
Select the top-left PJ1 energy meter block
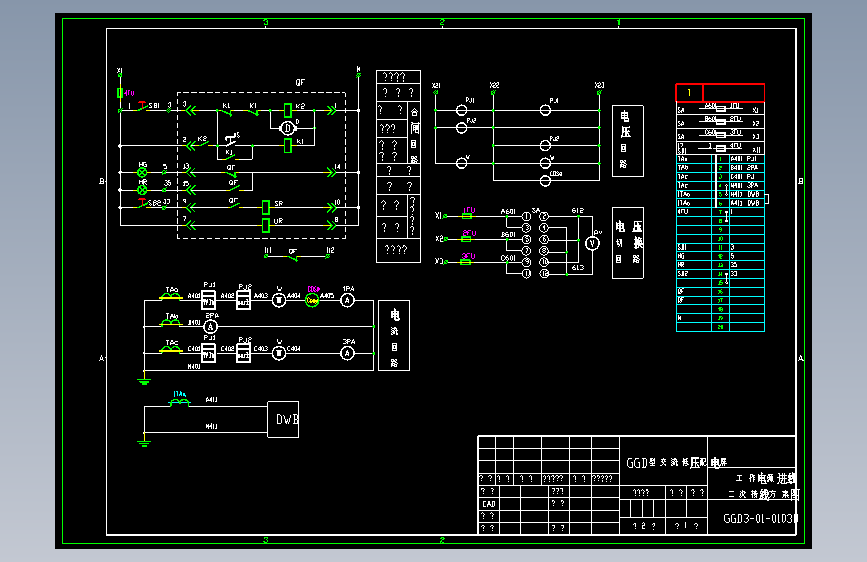[x=208, y=300]
